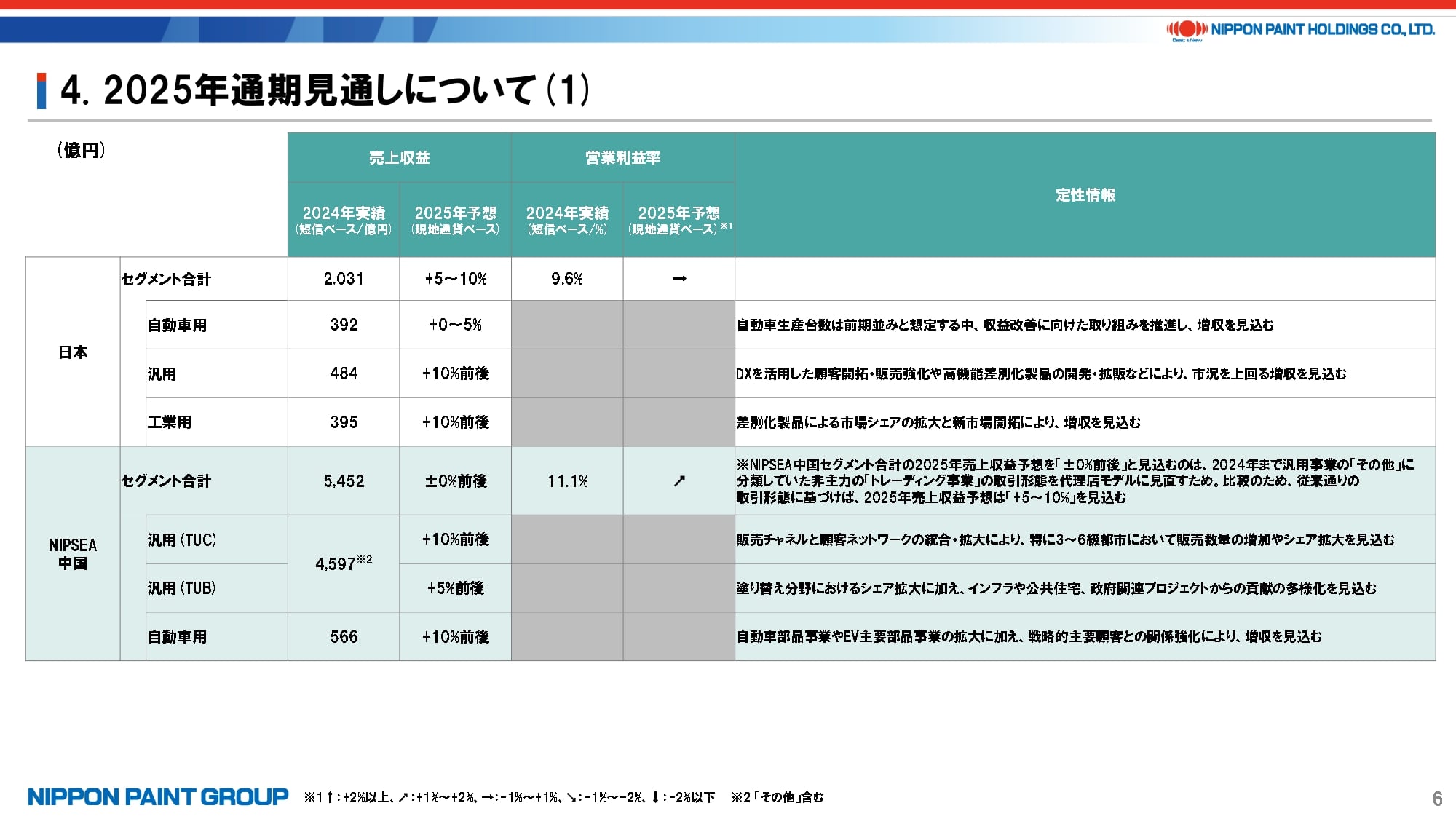Click the +5〜10% forecast cell
The image size is (1456, 819).
(456, 279)
